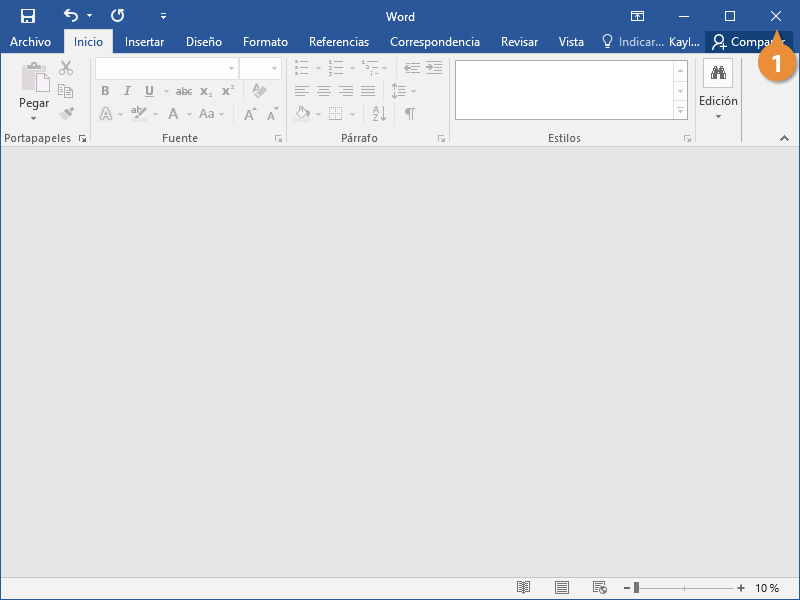
Task: Toggle Italic formatting
Action: 127,91
